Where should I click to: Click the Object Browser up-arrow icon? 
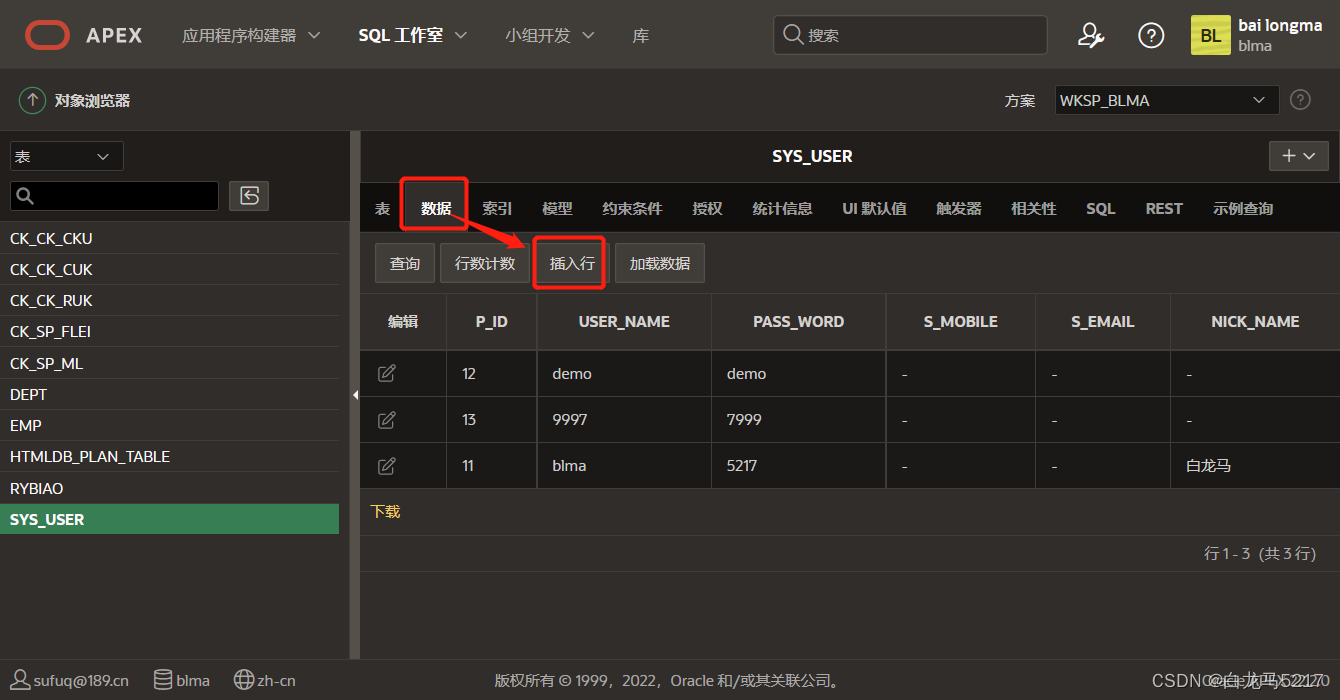pos(33,100)
